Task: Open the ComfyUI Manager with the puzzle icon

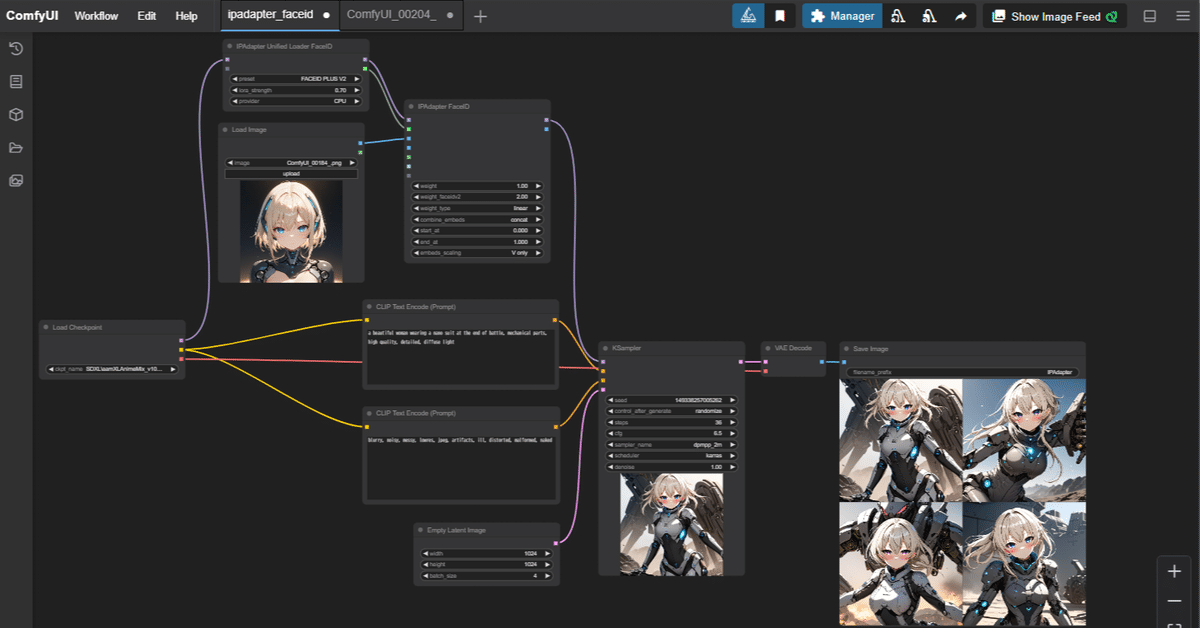Action: (841, 16)
